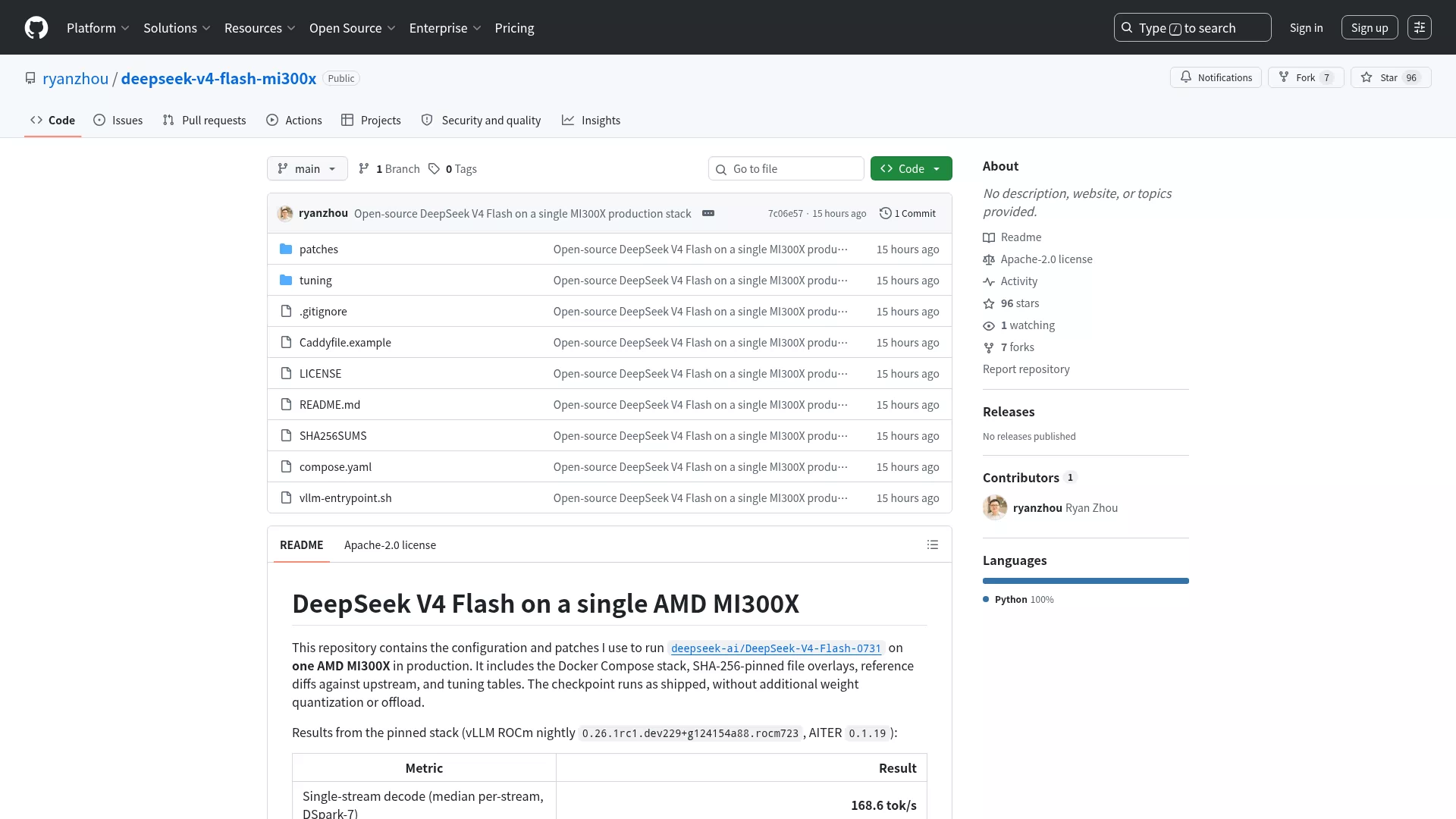Expand the commit message ellipsis icon

point(708,214)
